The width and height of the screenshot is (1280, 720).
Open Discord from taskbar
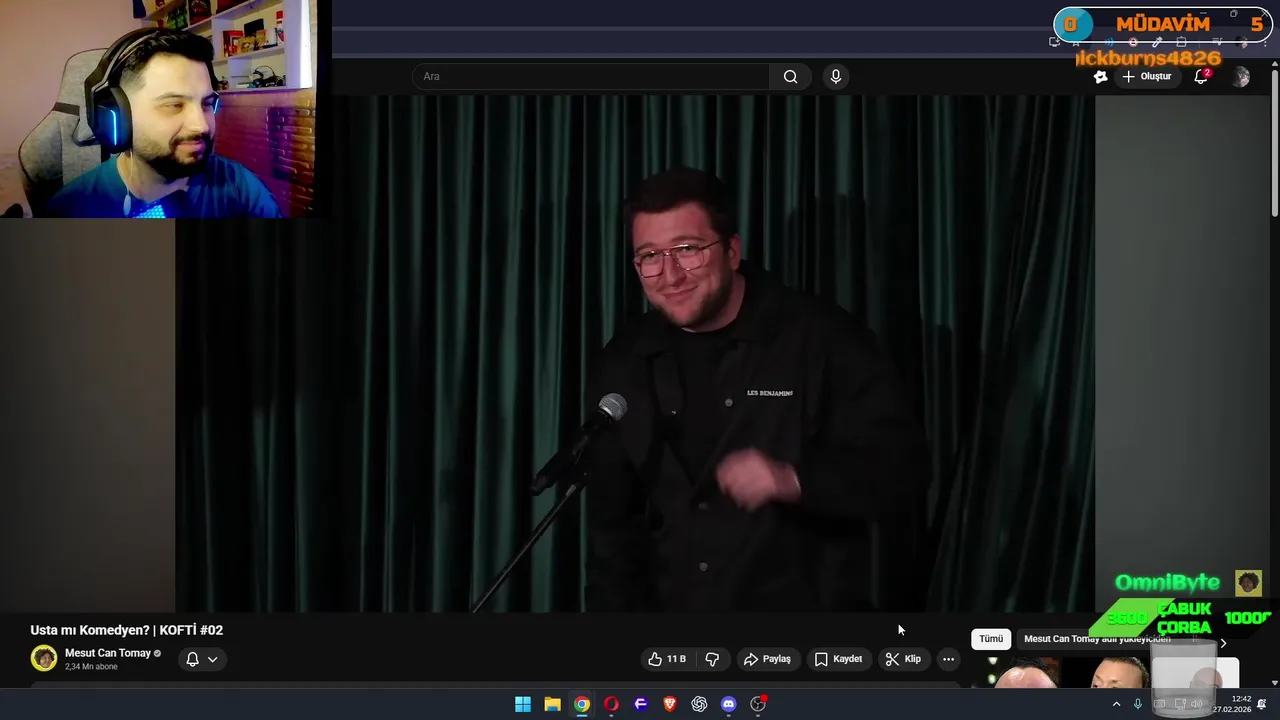[729, 704]
